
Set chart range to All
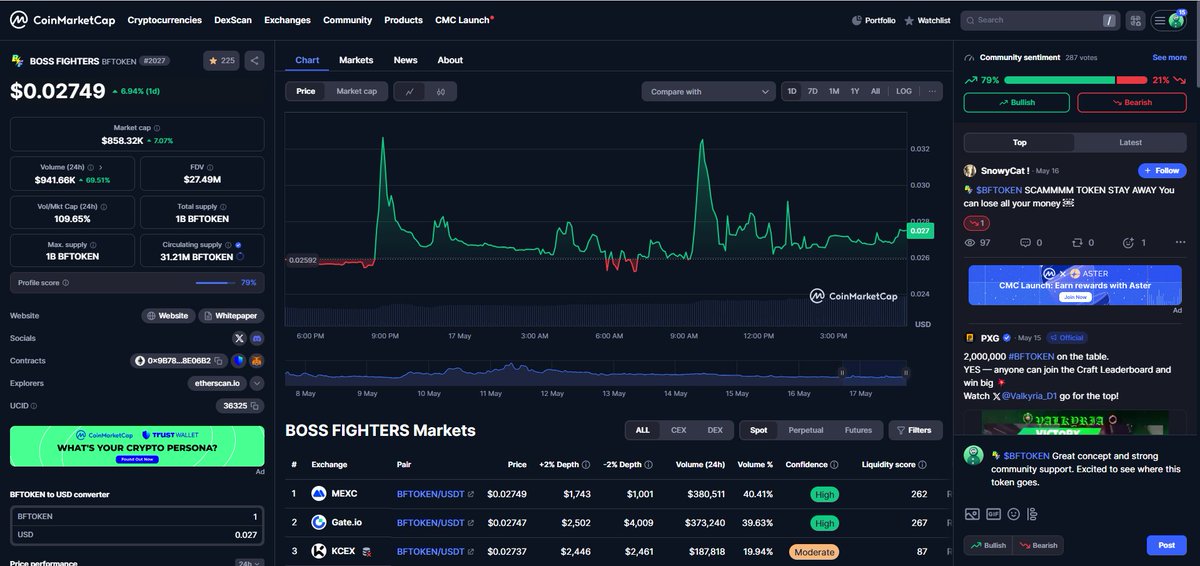click(875, 91)
